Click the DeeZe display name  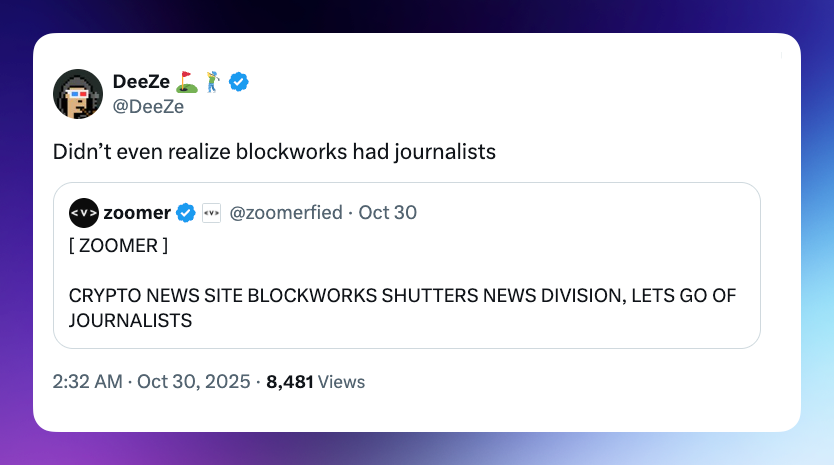point(141,82)
